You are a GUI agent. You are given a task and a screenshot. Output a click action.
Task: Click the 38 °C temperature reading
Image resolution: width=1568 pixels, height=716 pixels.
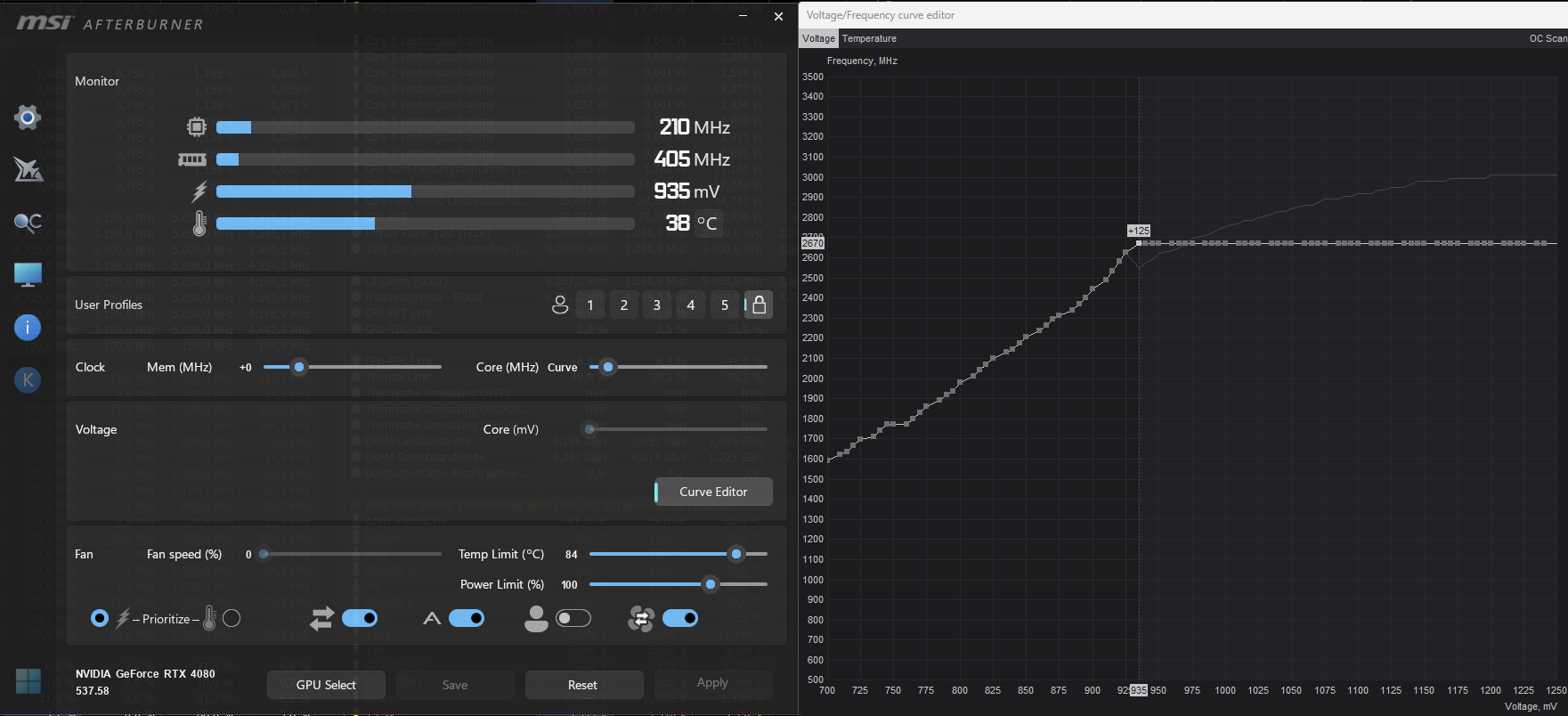tap(692, 224)
